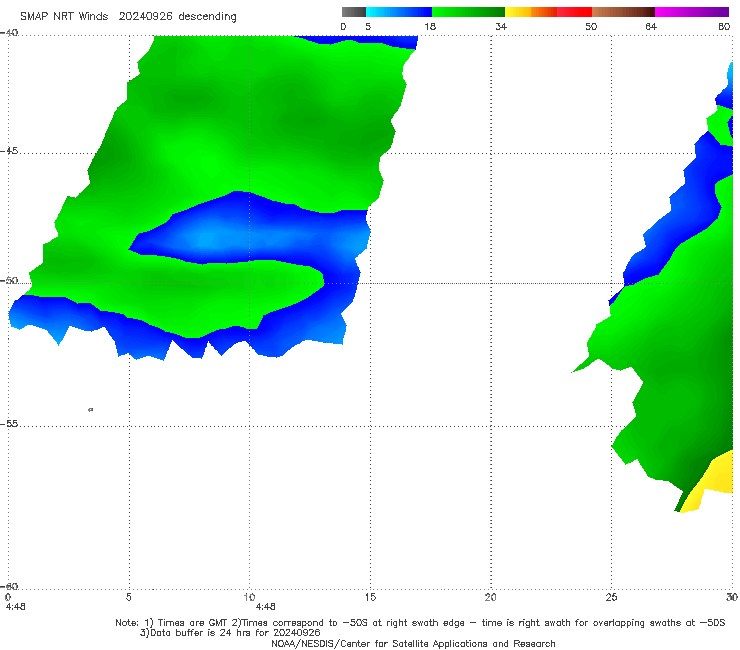The width and height of the screenshot is (740, 650).
Task: Click the magenta 64–80 color bar segment
Action: (x=692, y=12)
